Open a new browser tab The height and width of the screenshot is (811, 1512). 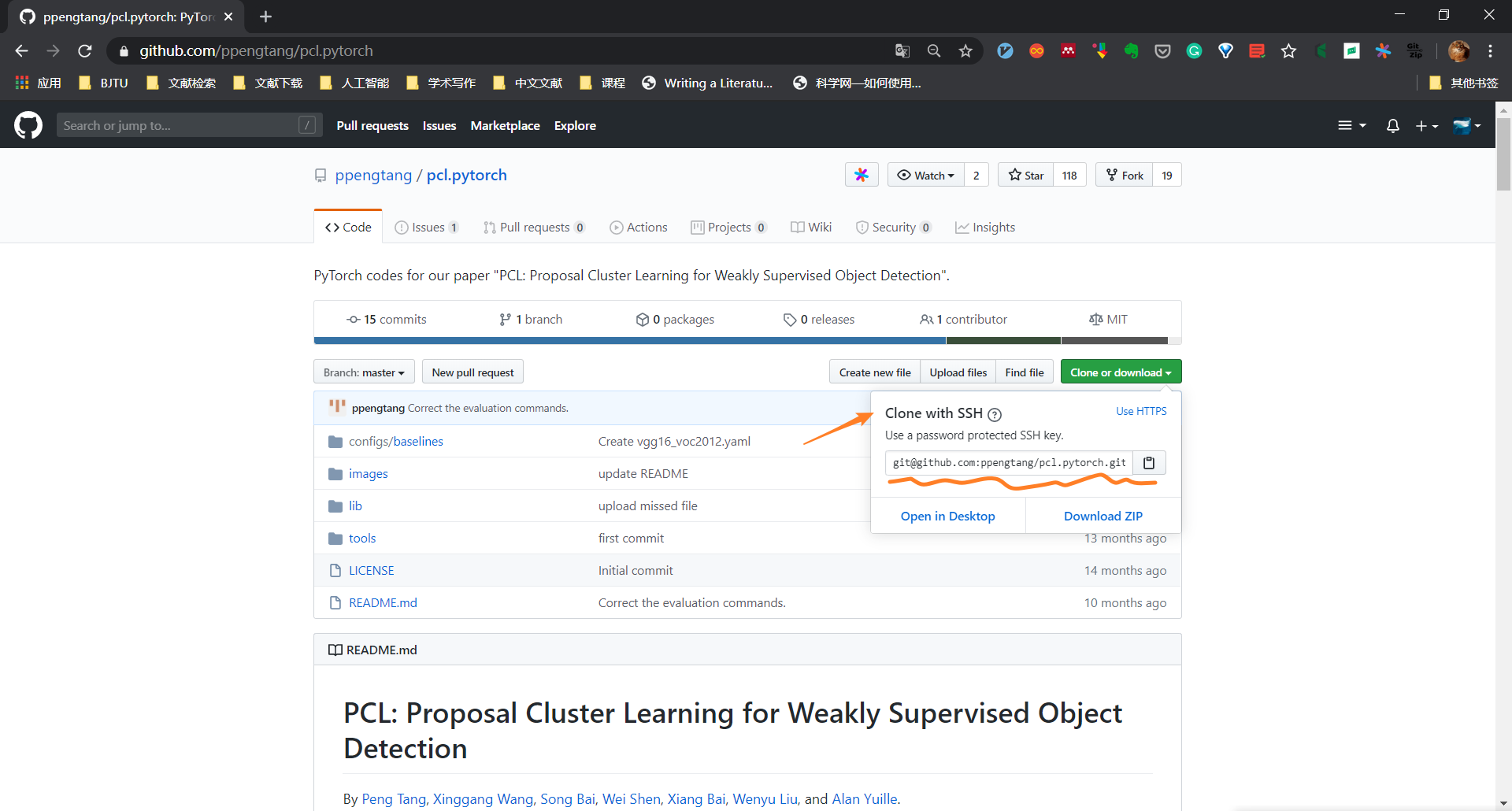(265, 17)
